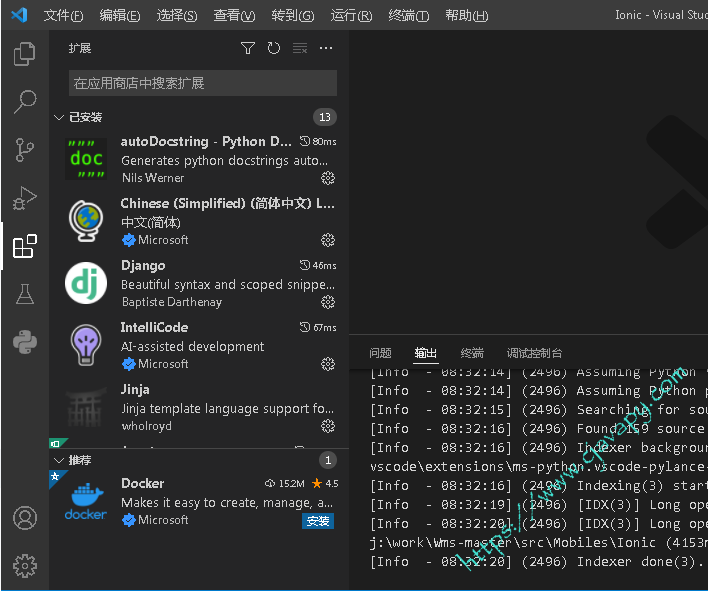The image size is (708, 591).
Task: Click the Baptiste Darthenay publisher name
Action: 172,302
